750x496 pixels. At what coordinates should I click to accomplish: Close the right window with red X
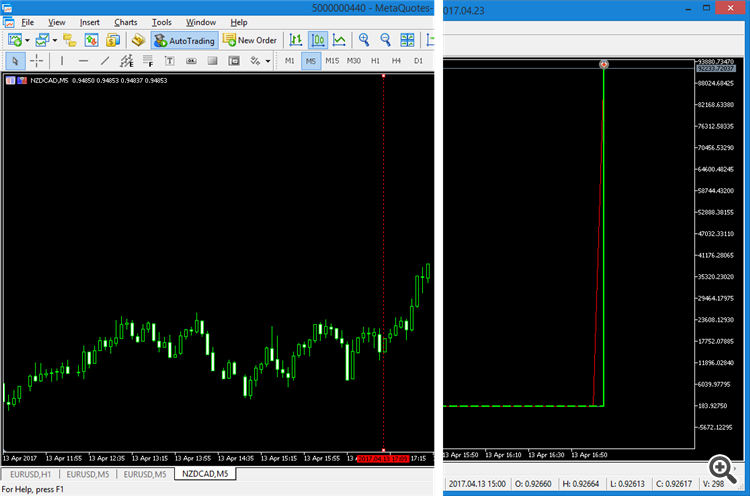pyautogui.click(x=730, y=8)
